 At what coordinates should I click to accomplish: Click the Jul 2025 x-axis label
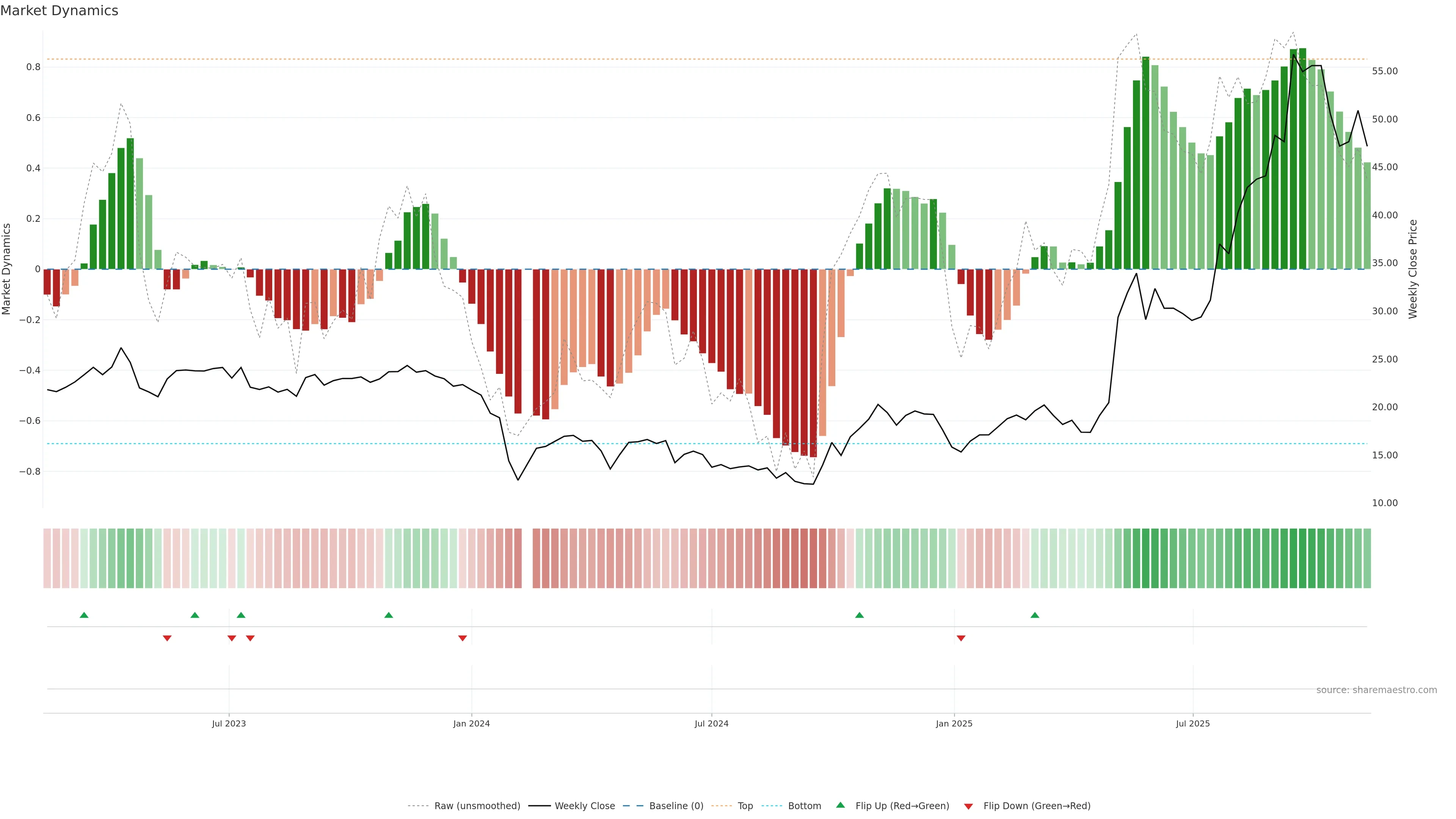(1192, 723)
